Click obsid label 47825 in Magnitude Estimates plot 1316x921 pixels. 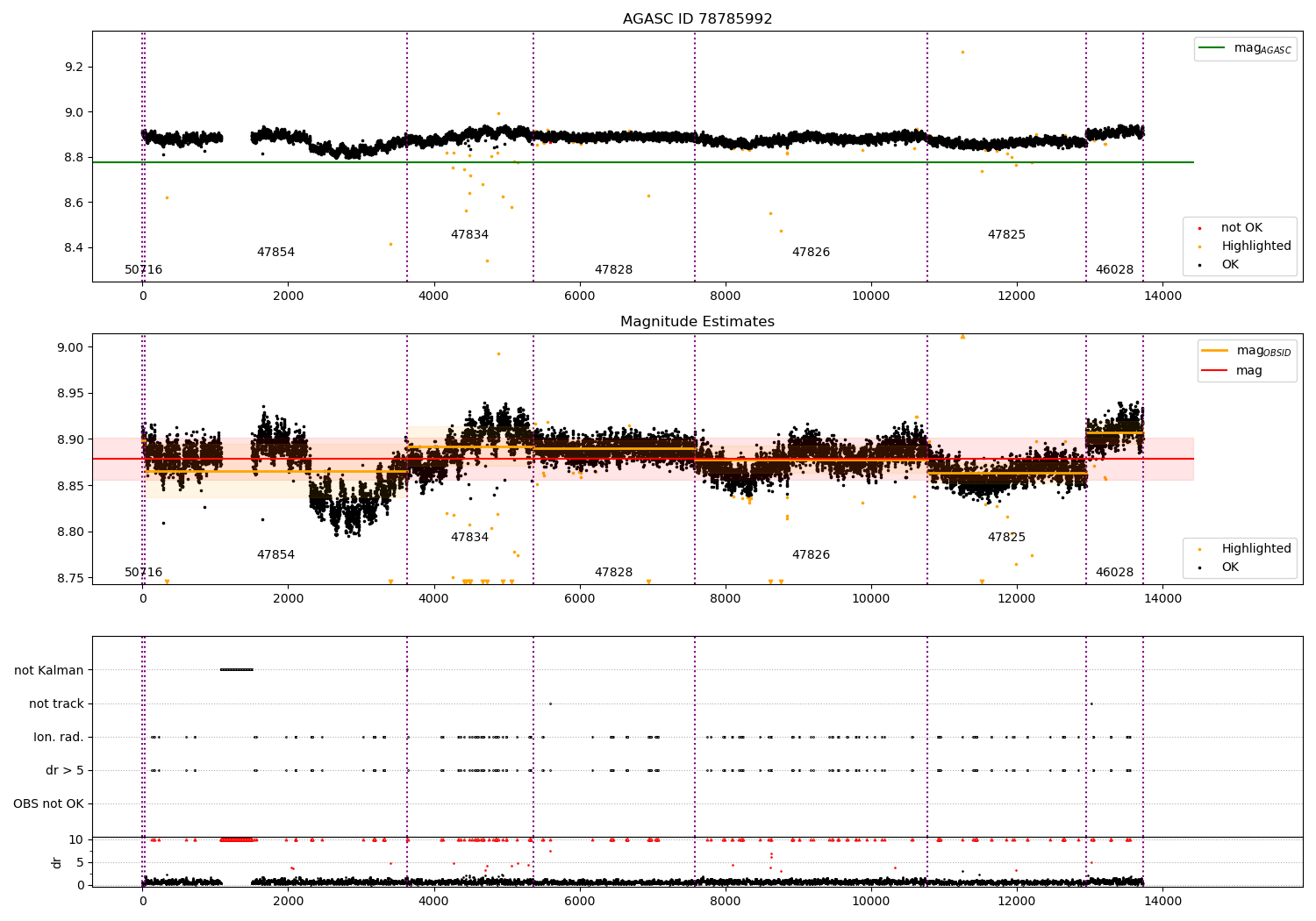pos(1006,538)
